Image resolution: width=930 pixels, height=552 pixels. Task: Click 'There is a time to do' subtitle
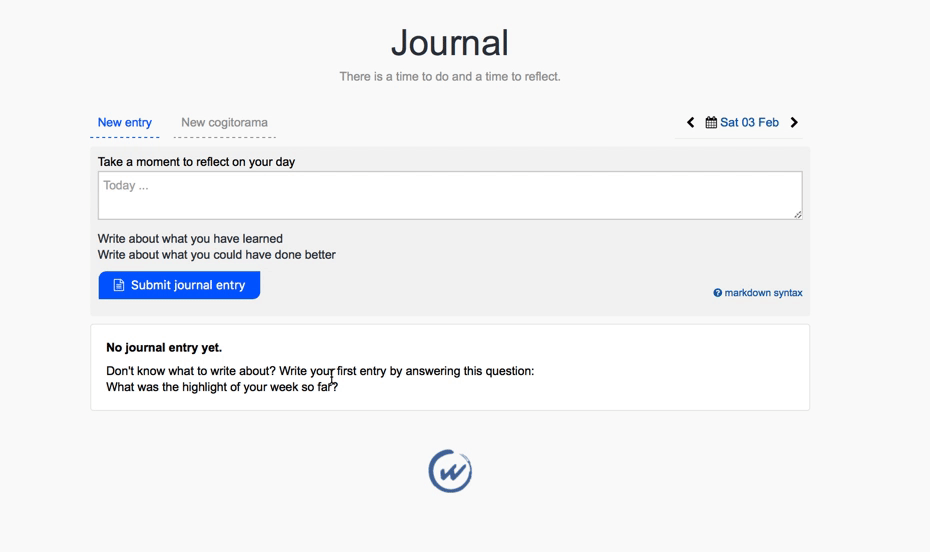pos(450,76)
